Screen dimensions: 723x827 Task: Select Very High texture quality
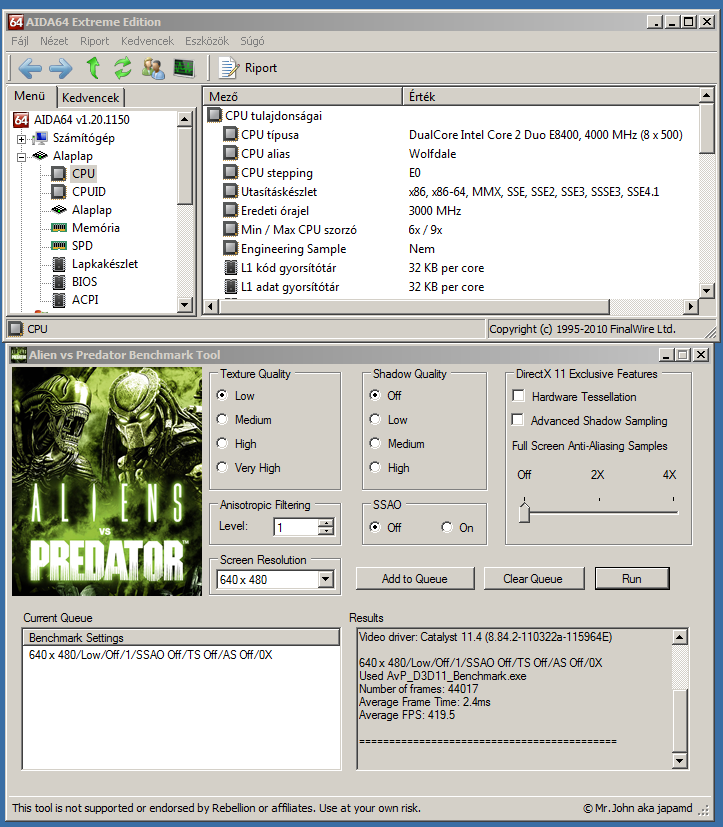(222, 467)
